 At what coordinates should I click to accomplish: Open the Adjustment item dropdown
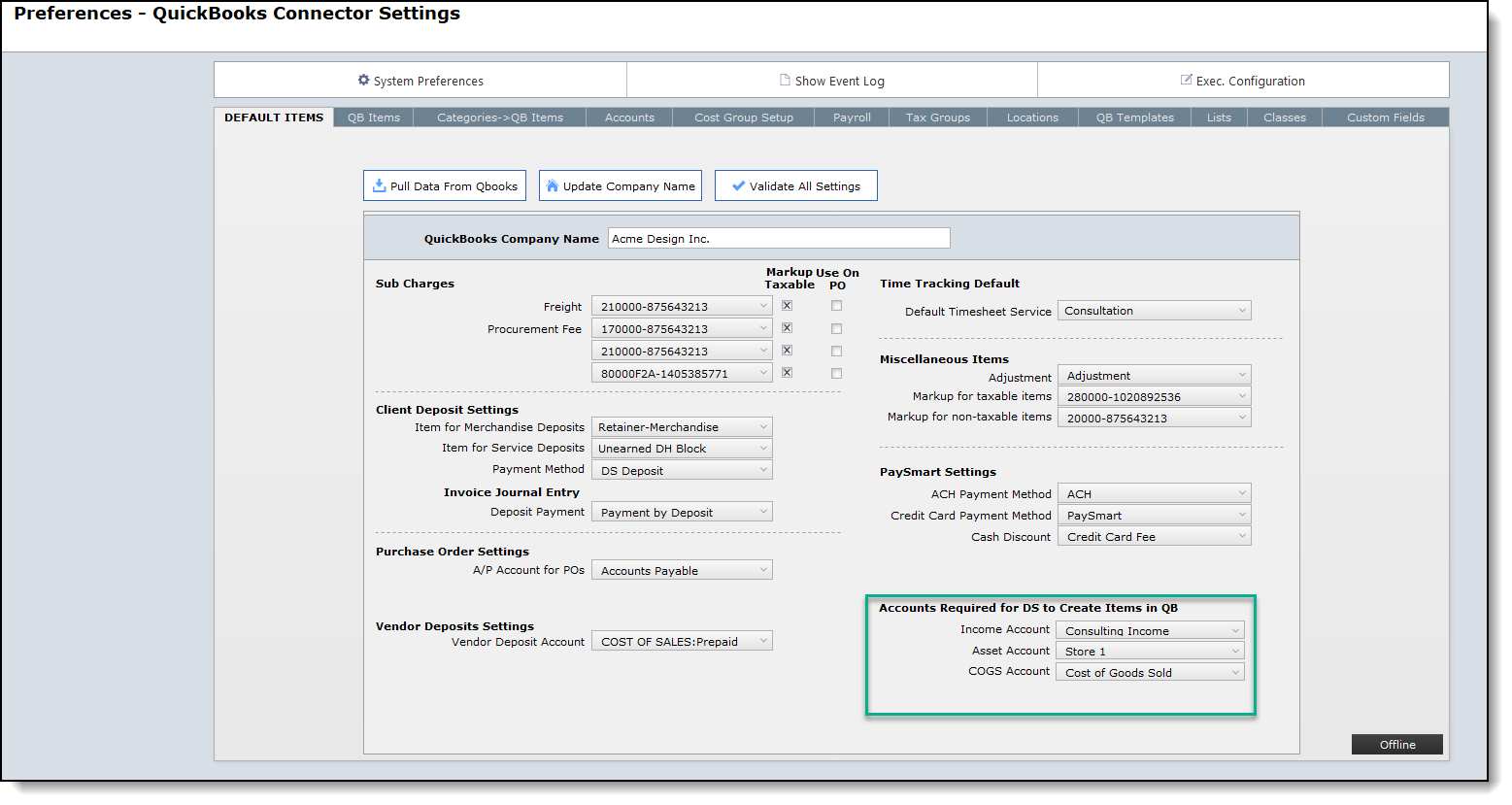click(x=1154, y=375)
